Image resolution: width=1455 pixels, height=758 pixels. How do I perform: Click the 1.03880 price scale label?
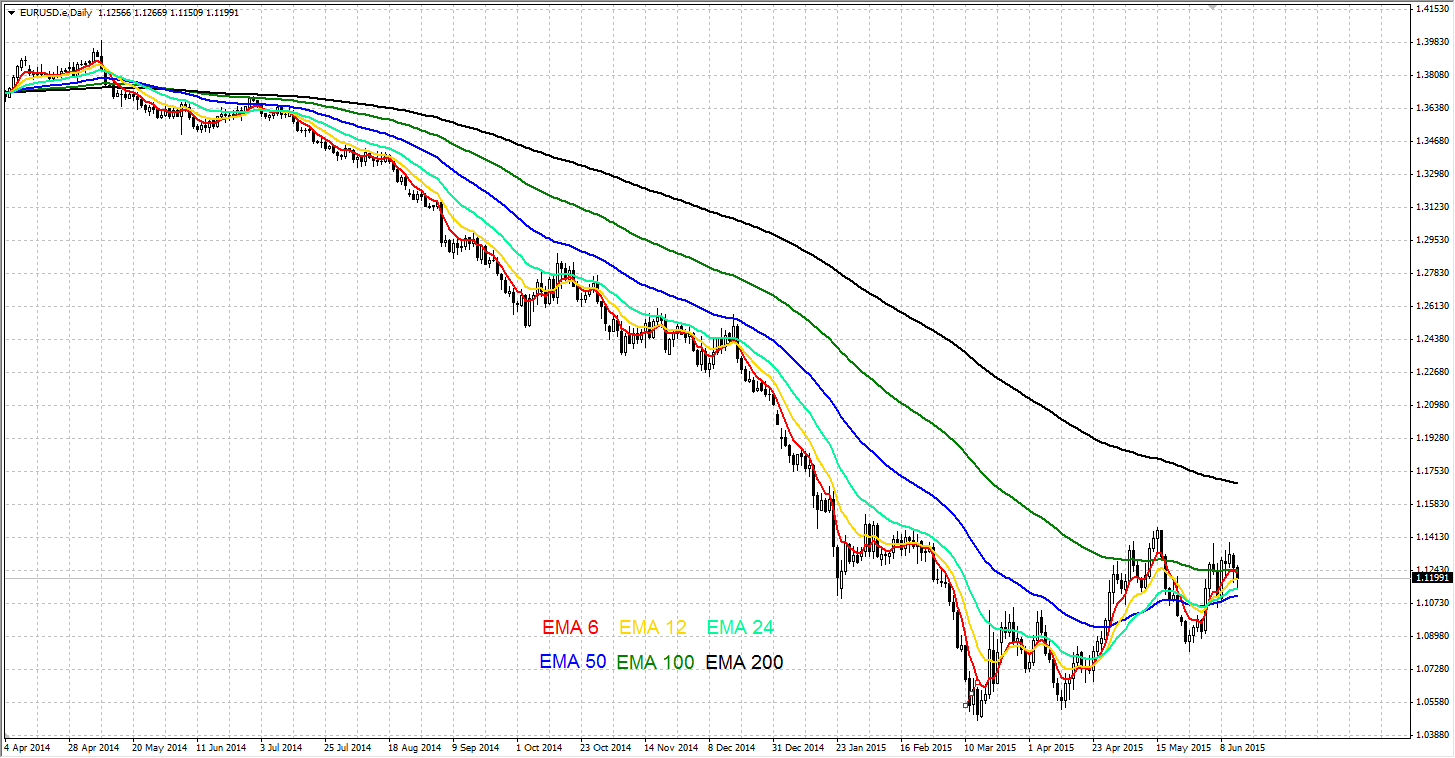[1432, 735]
